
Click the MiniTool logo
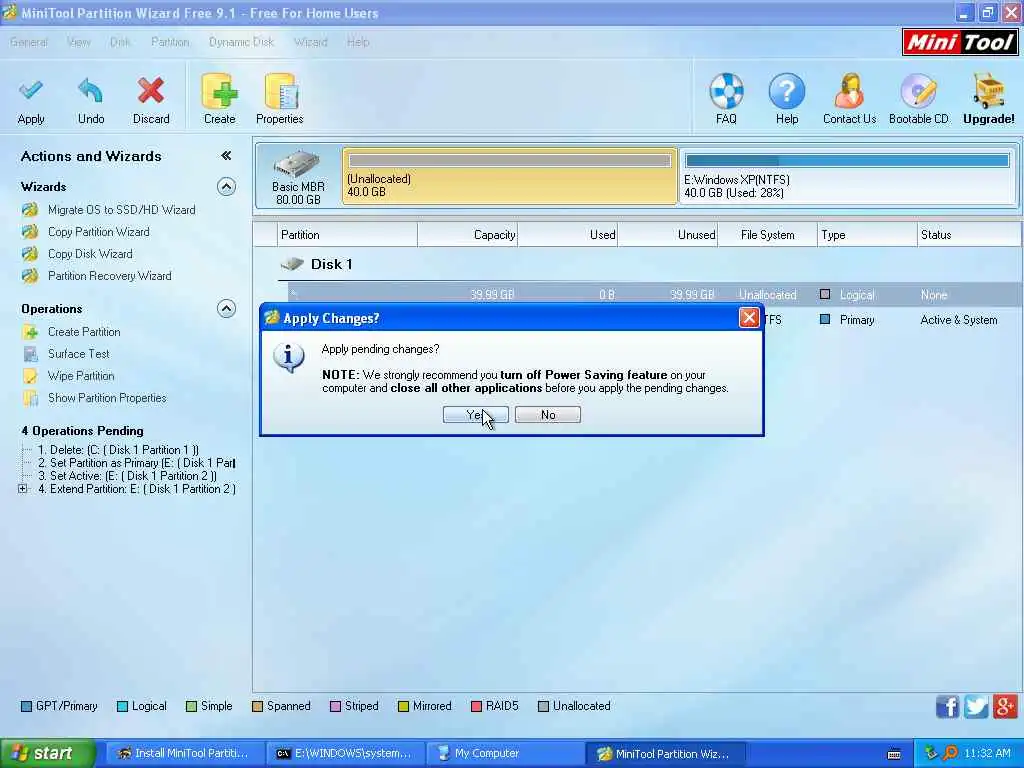(959, 42)
